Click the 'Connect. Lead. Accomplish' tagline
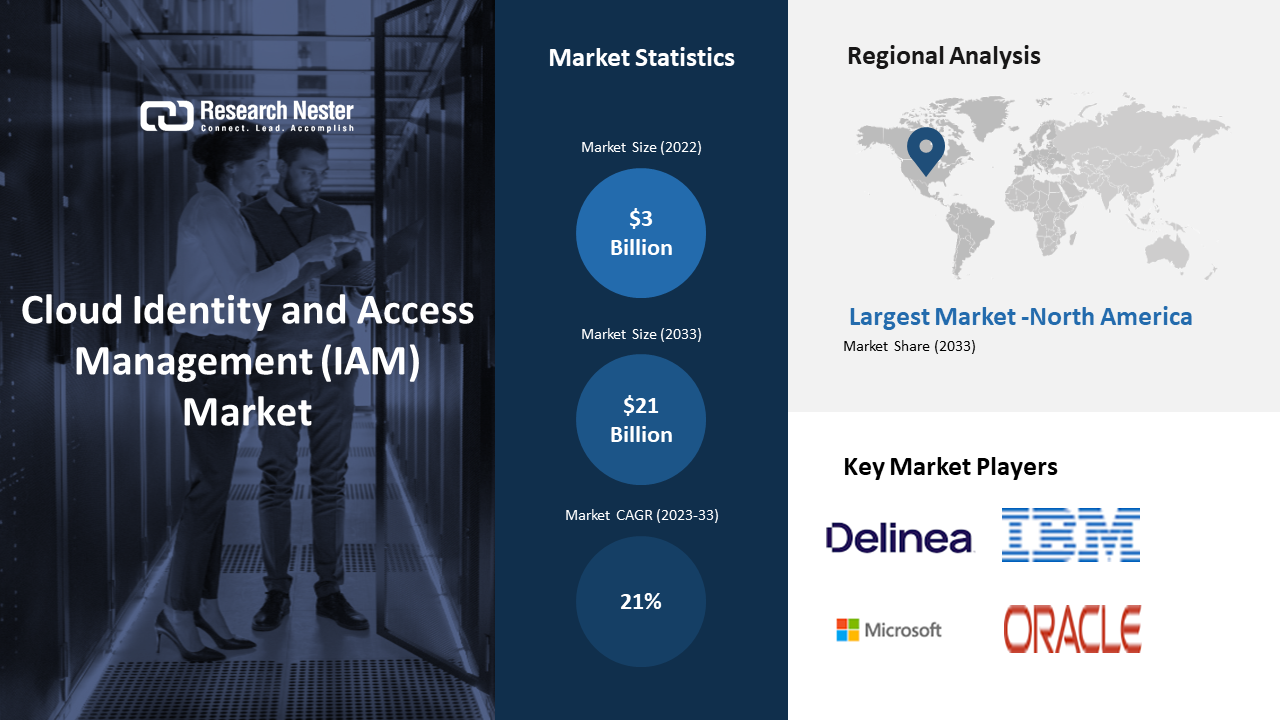The height and width of the screenshot is (720, 1280). click(x=277, y=128)
